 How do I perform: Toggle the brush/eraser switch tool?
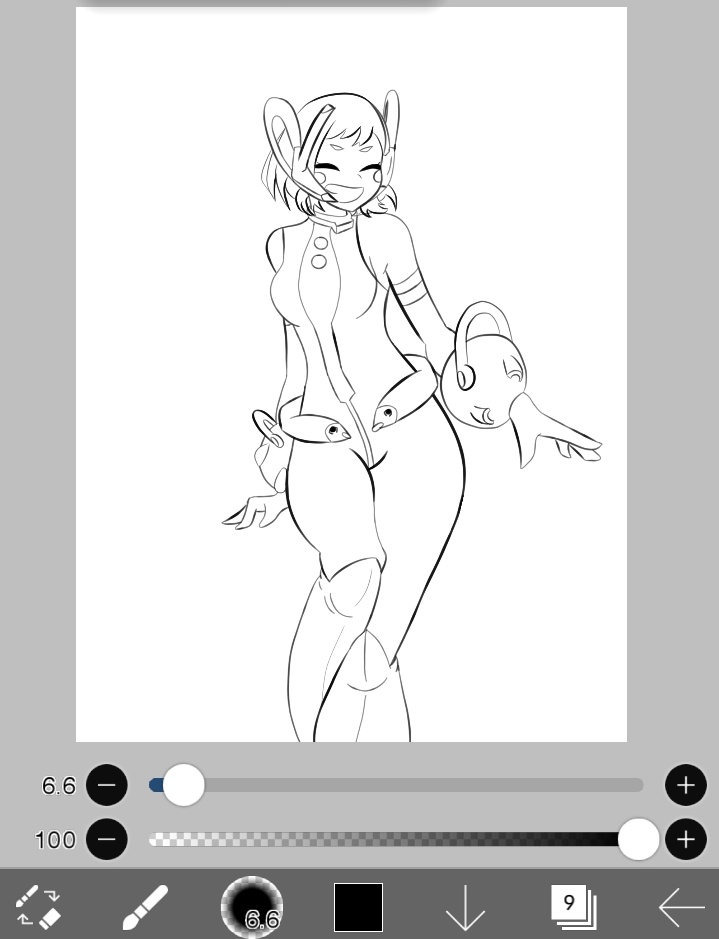coord(38,906)
